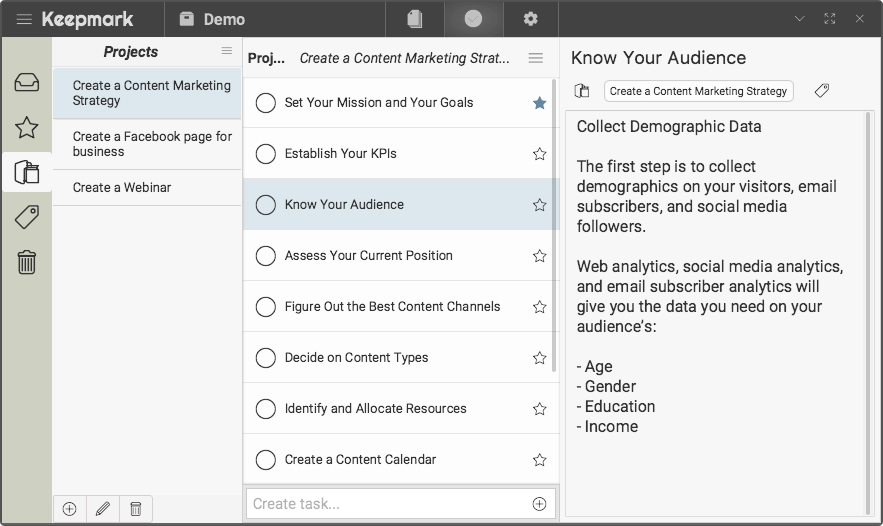Star the 'Assess Your Current Position' task
The width and height of the screenshot is (883, 526).
[539, 256]
